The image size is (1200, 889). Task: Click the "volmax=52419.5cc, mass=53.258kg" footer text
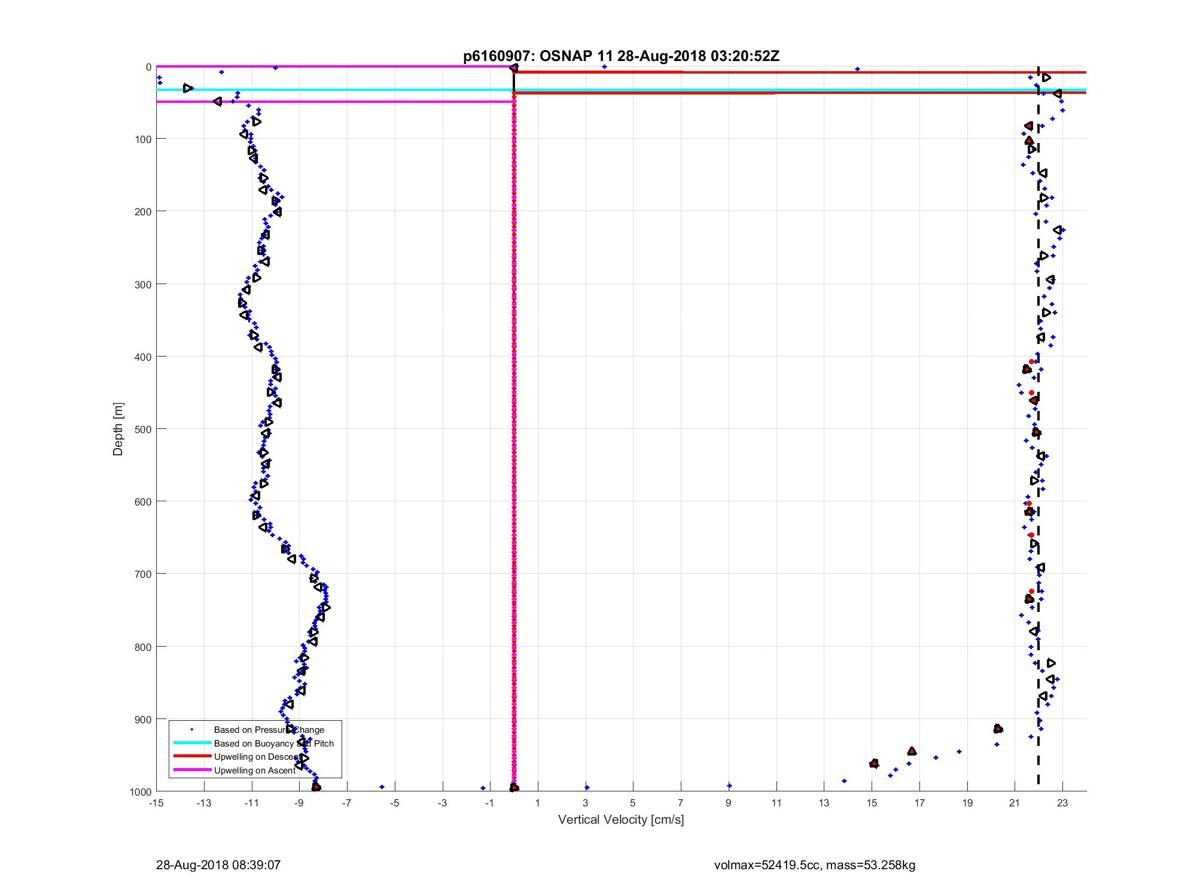click(814, 865)
